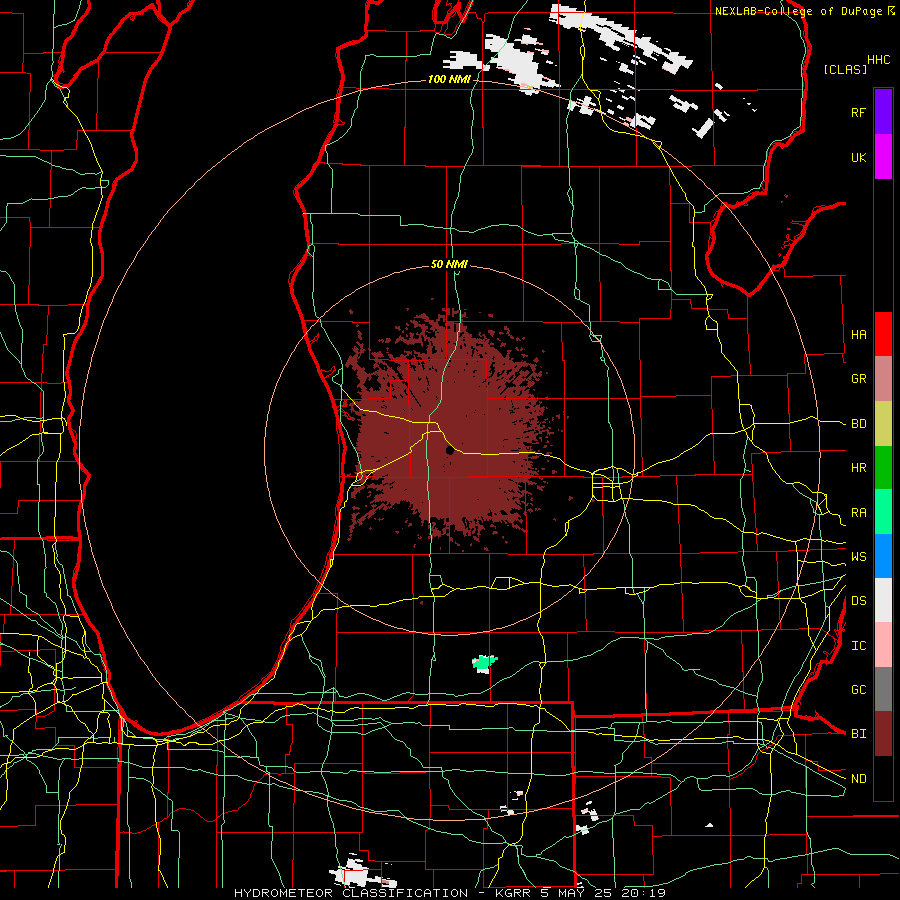900x900 pixels.
Task: Click the 'RA' legend label
Action: click(x=858, y=512)
